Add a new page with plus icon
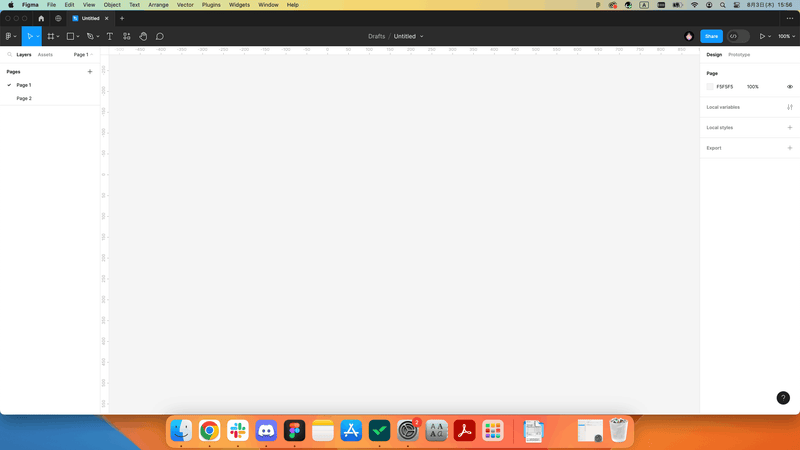800x450 pixels. pyautogui.click(x=90, y=72)
